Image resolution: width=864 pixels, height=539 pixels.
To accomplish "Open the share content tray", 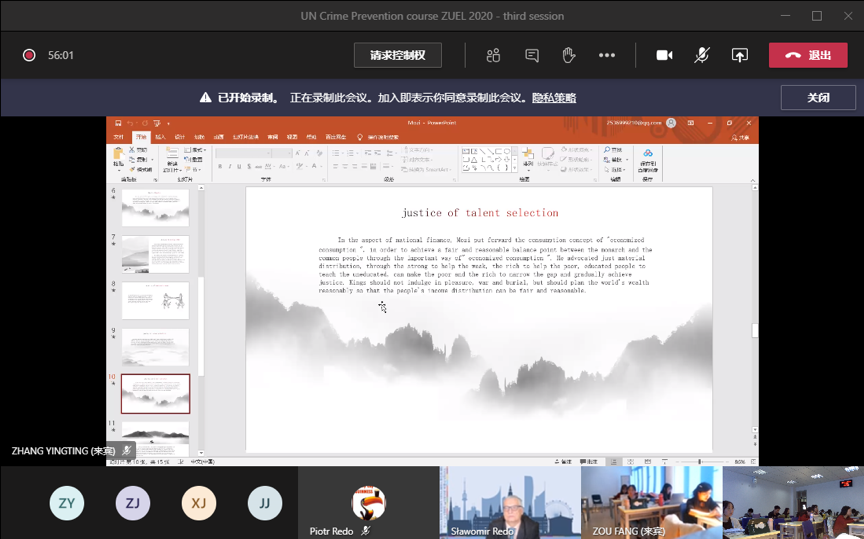I will pos(739,55).
